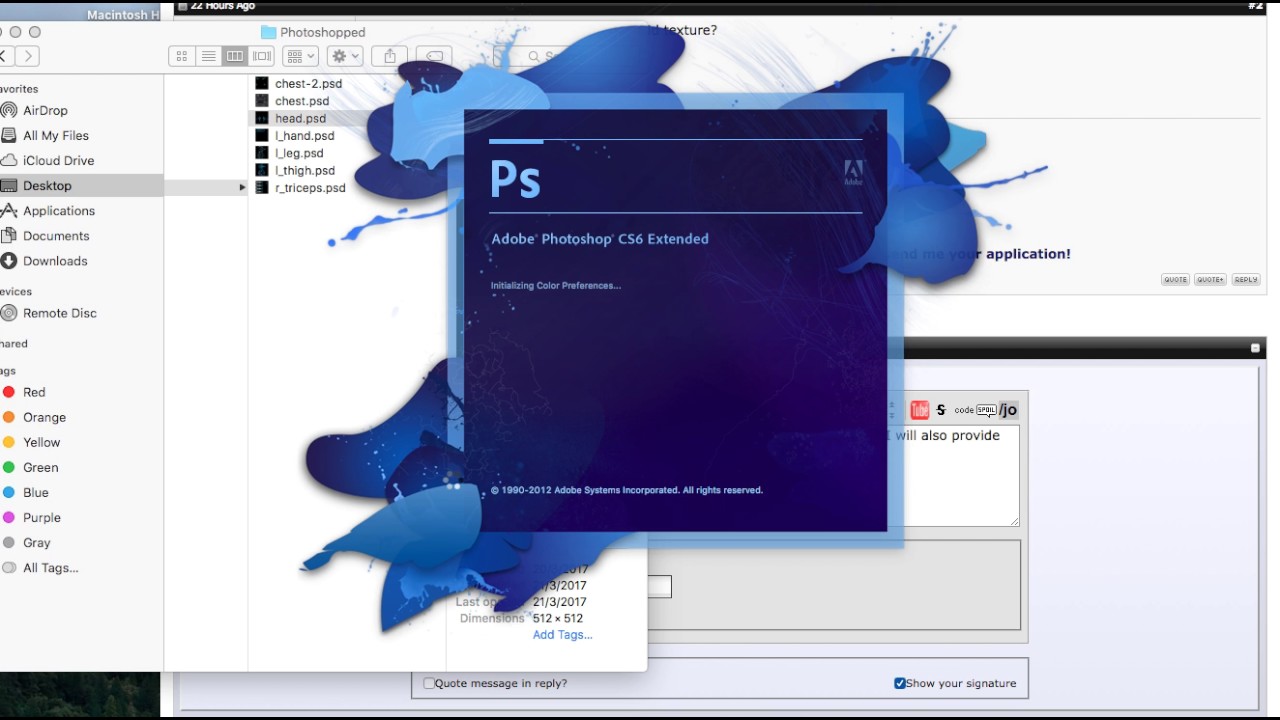1280x720 pixels.
Task: Filter by the Green tag
Action: pos(40,468)
